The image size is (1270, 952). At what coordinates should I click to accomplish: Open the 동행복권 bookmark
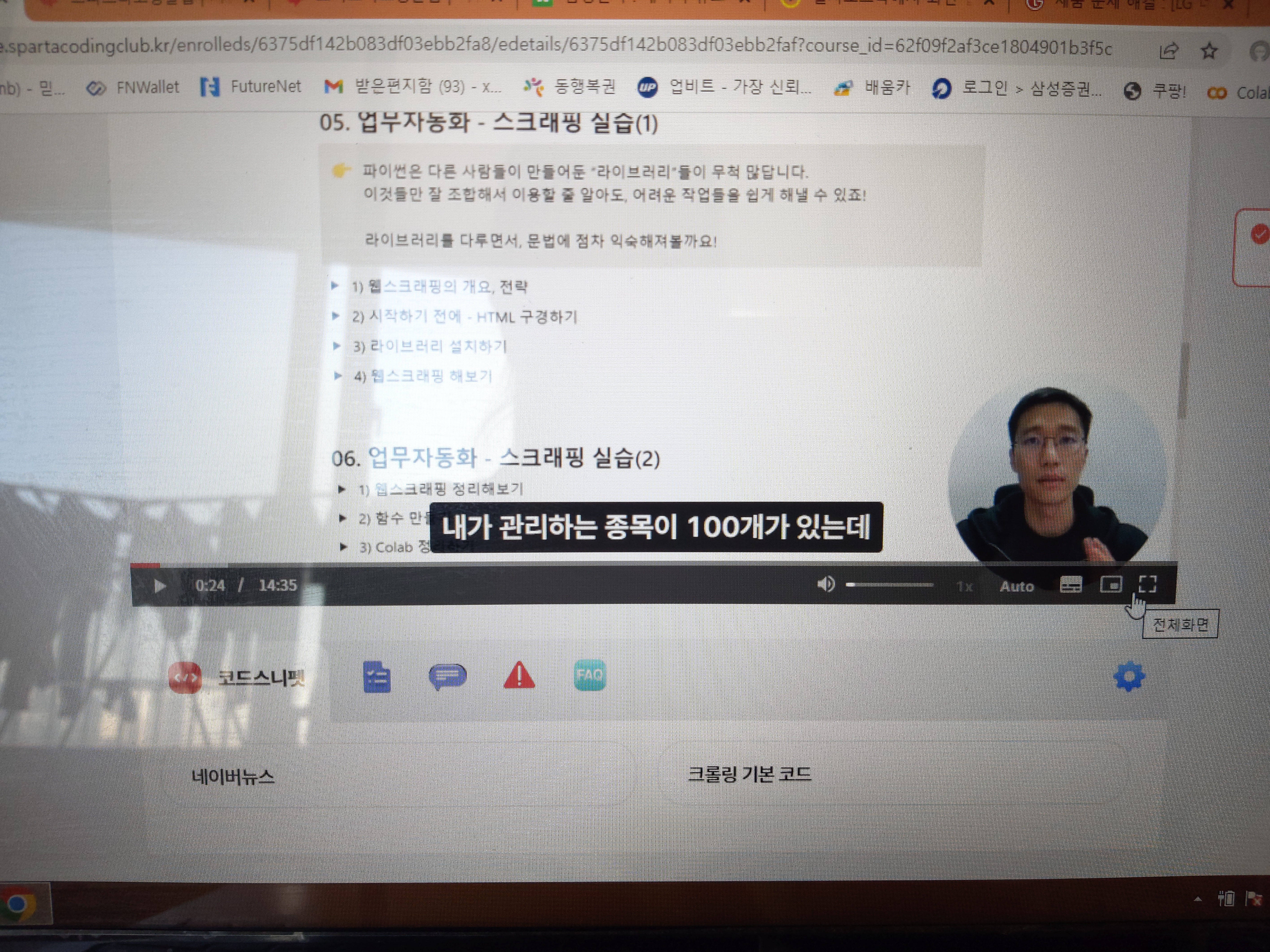pos(570,87)
